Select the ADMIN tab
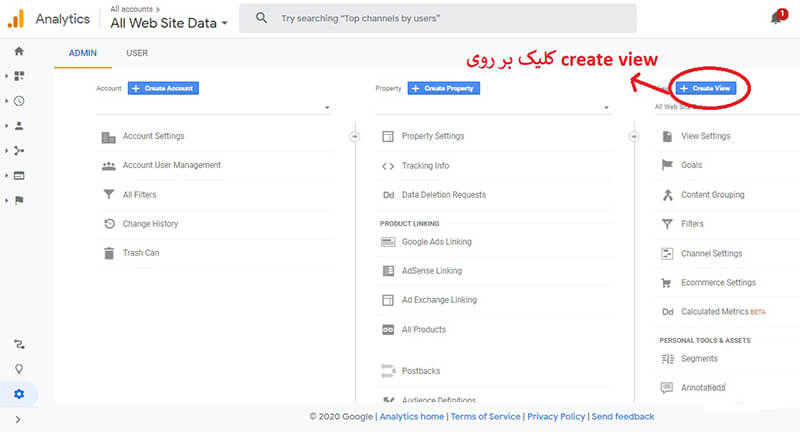The height and width of the screenshot is (432, 800). tap(83, 53)
